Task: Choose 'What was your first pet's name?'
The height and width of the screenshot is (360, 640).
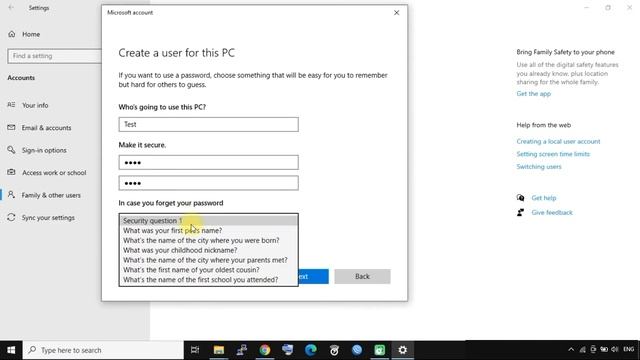Action: (209, 231)
